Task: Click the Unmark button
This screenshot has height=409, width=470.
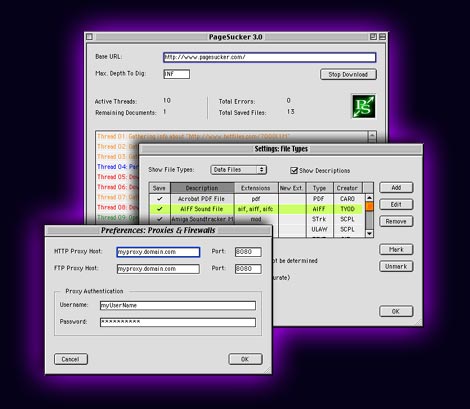Action: (396, 266)
